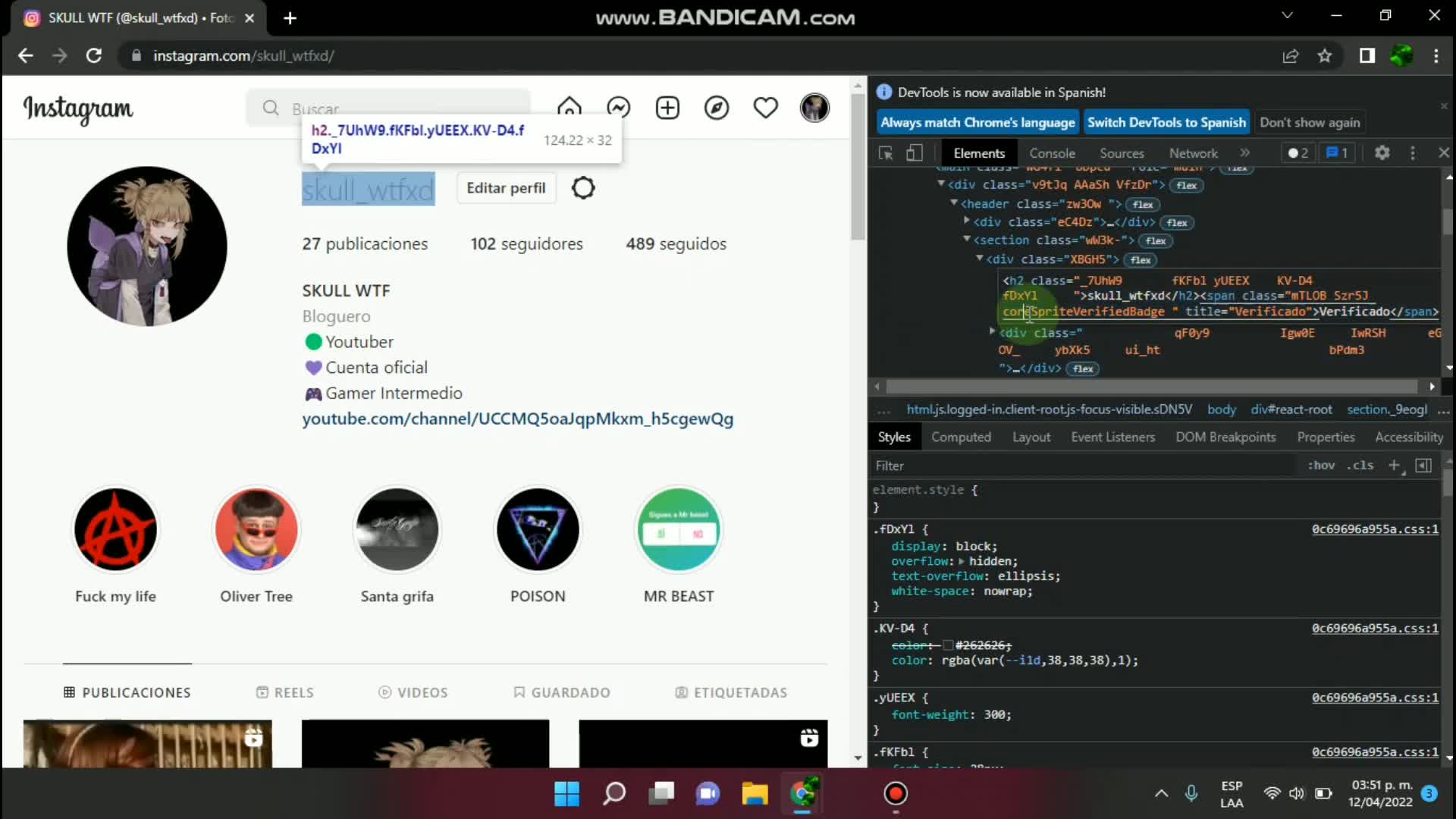Switch to the Sources tab

pos(1122,153)
